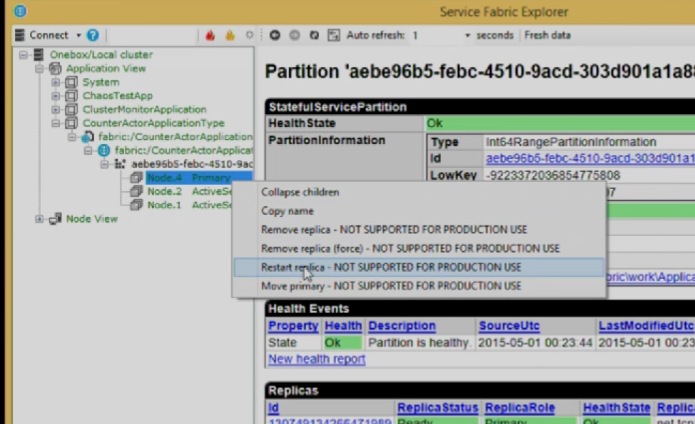Sort Replicas by ReplicaRole column
The width and height of the screenshot is (695, 424).
pos(519,408)
